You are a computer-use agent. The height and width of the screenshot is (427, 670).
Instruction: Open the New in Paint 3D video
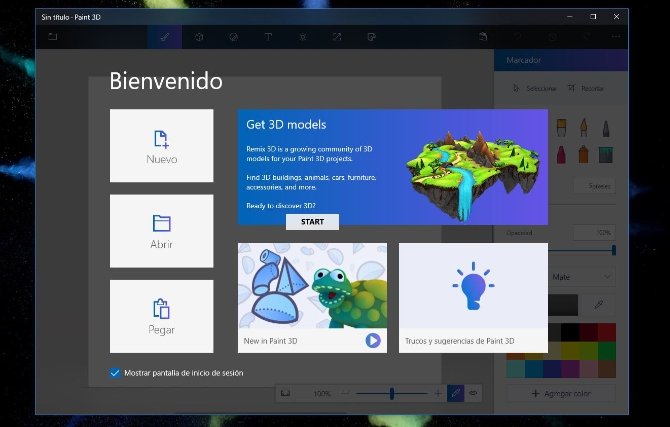(312, 298)
